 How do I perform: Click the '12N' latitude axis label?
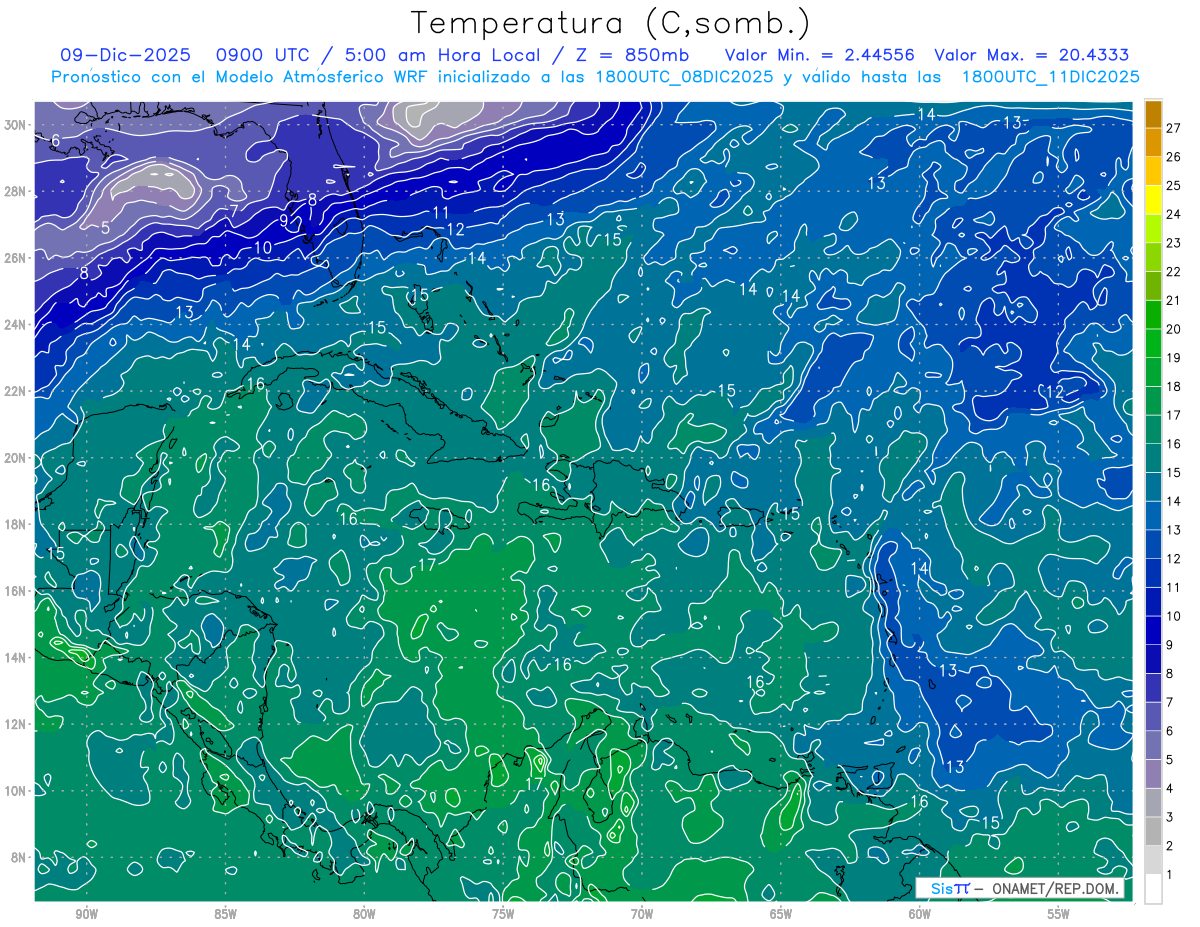pos(16,724)
